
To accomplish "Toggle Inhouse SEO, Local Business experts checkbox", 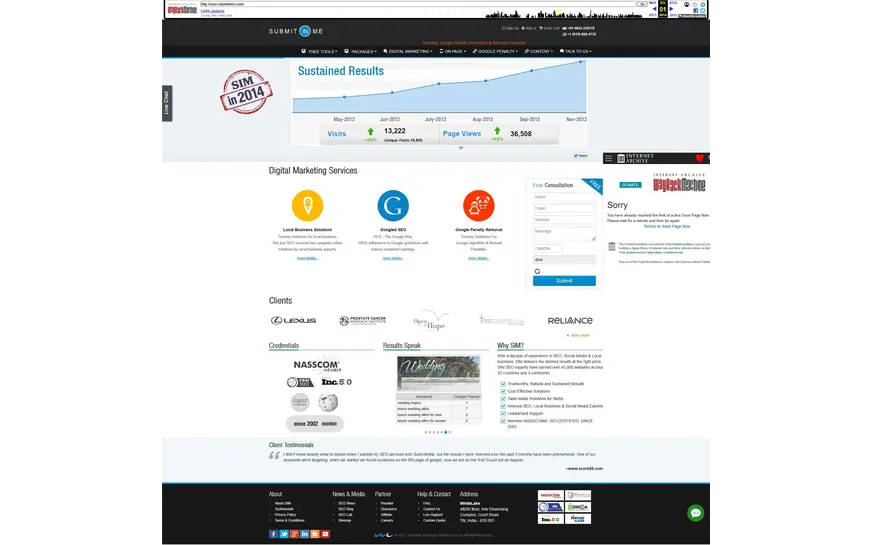I will tap(503, 406).
